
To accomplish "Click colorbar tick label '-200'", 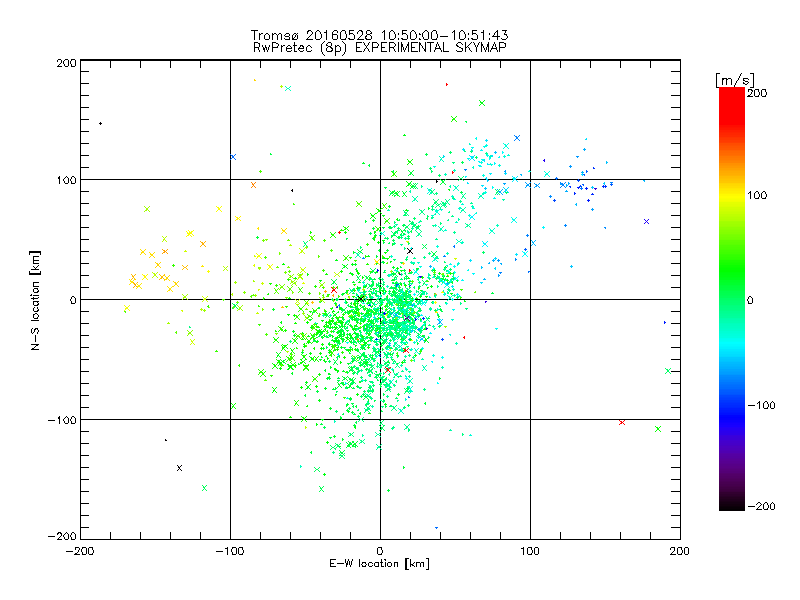I will 761,506.
